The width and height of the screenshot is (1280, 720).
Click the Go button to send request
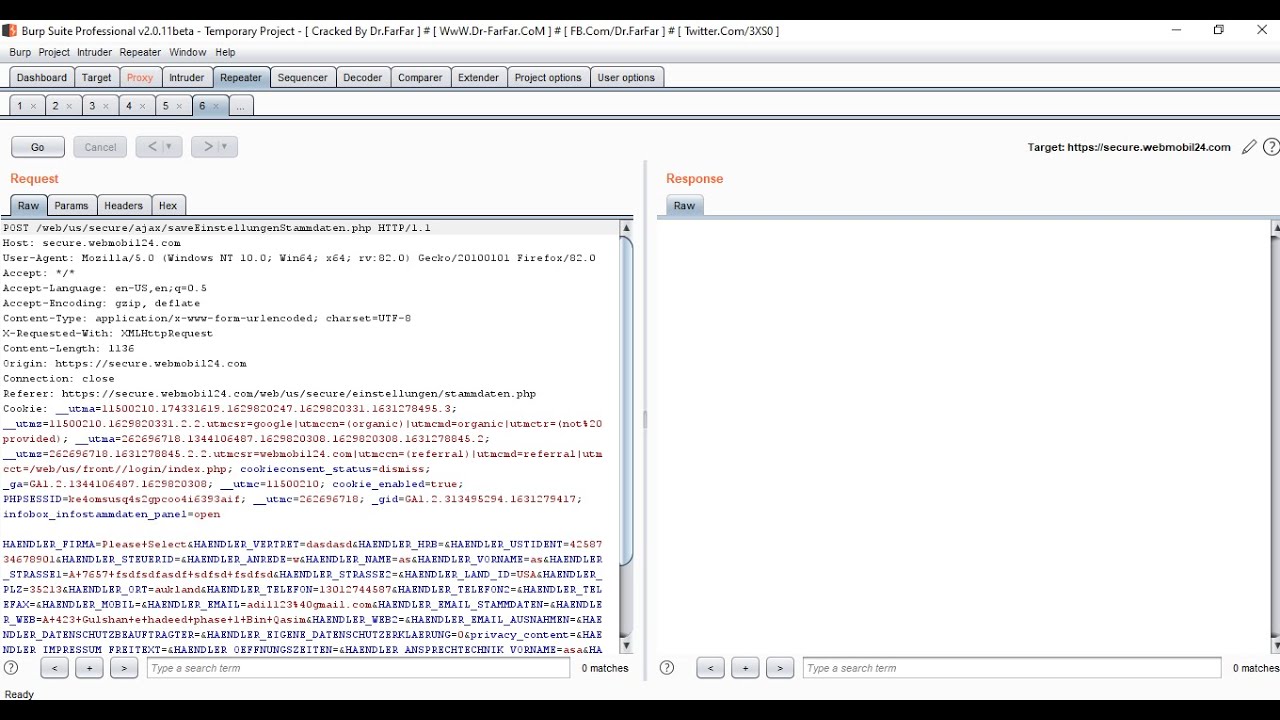38,147
